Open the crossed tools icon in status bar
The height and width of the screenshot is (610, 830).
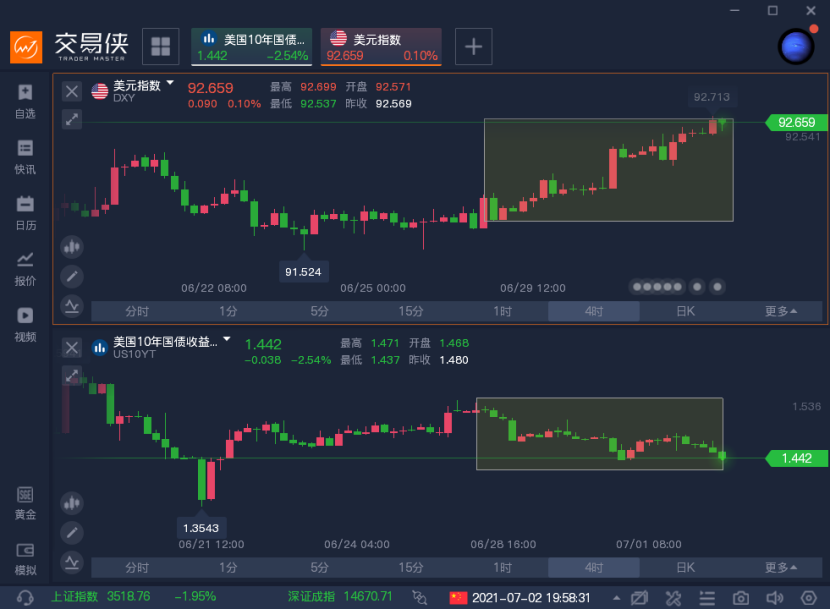pyautogui.click(x=673, y=598)
